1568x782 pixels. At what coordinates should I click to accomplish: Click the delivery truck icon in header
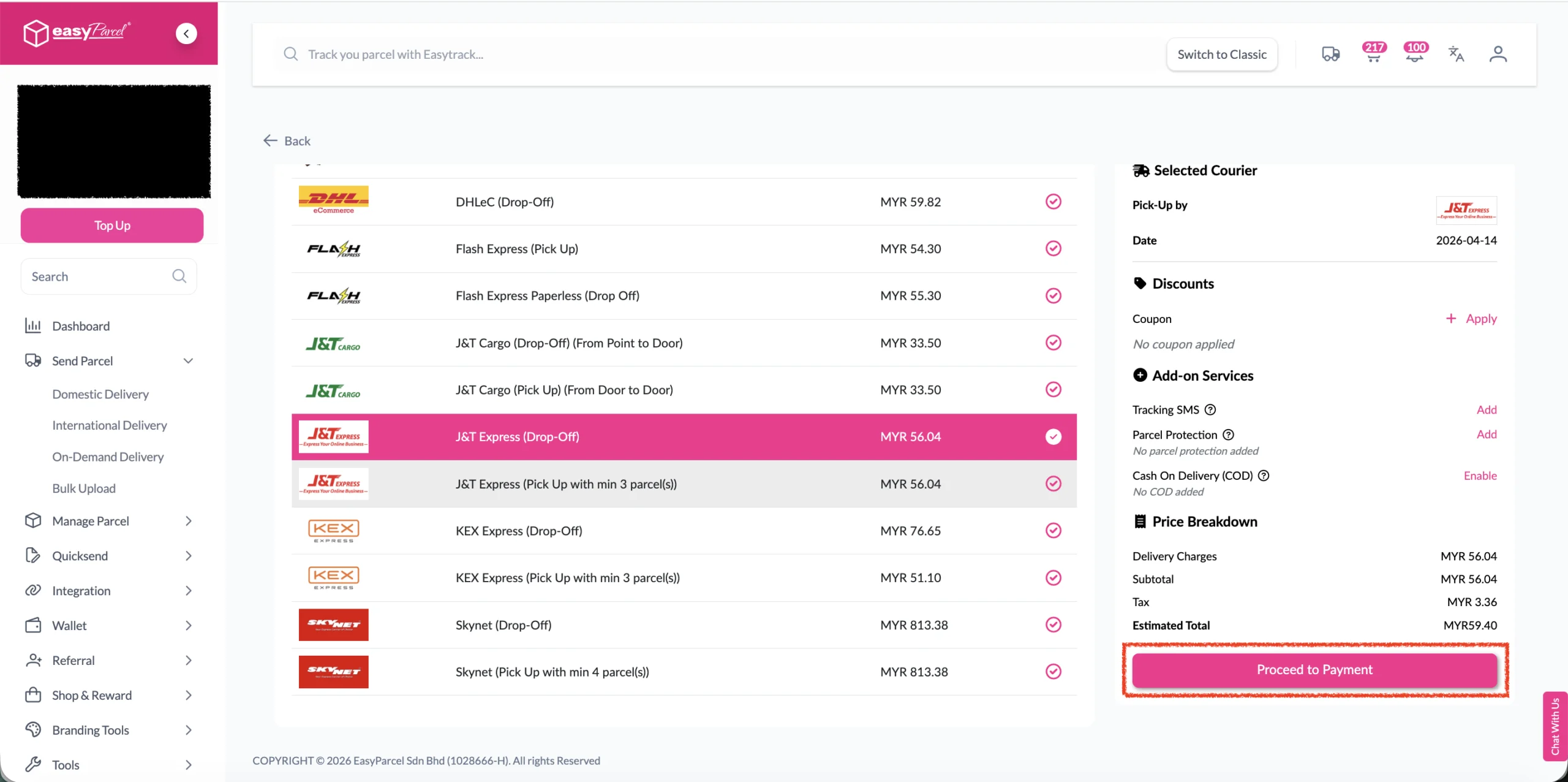tap(1330, 54)
